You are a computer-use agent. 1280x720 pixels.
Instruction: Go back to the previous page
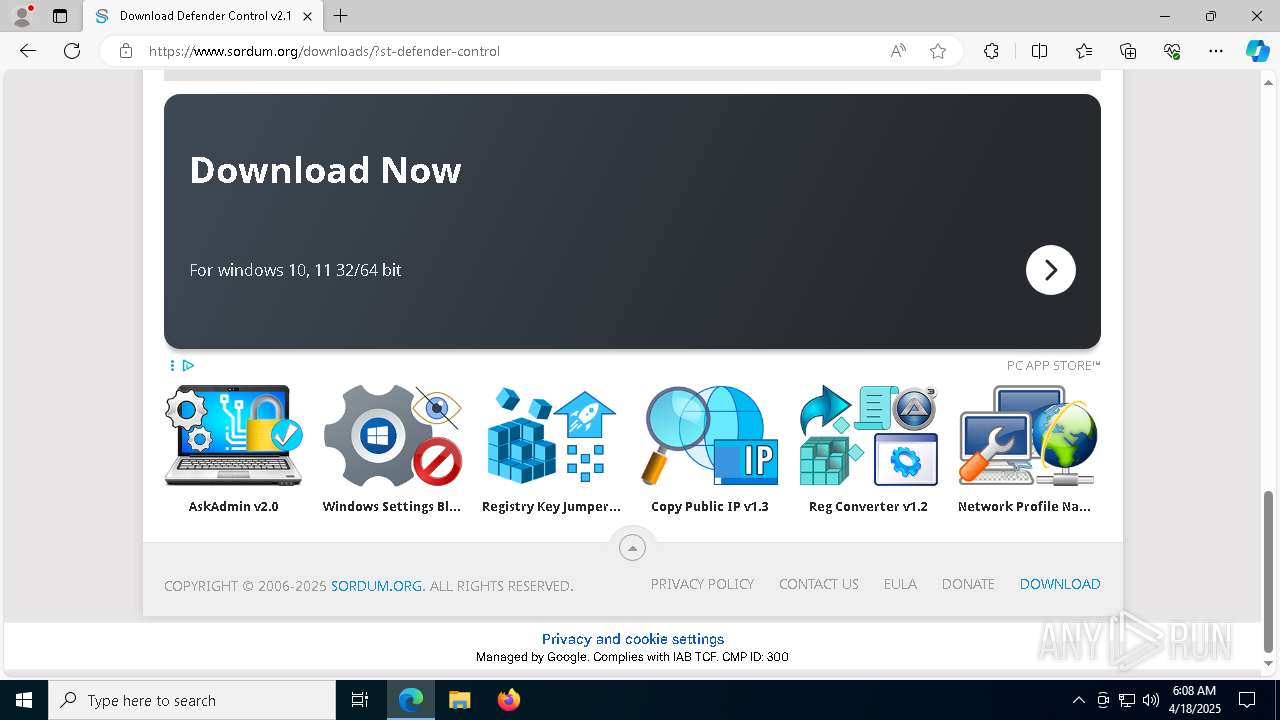(x=28, y=51)
